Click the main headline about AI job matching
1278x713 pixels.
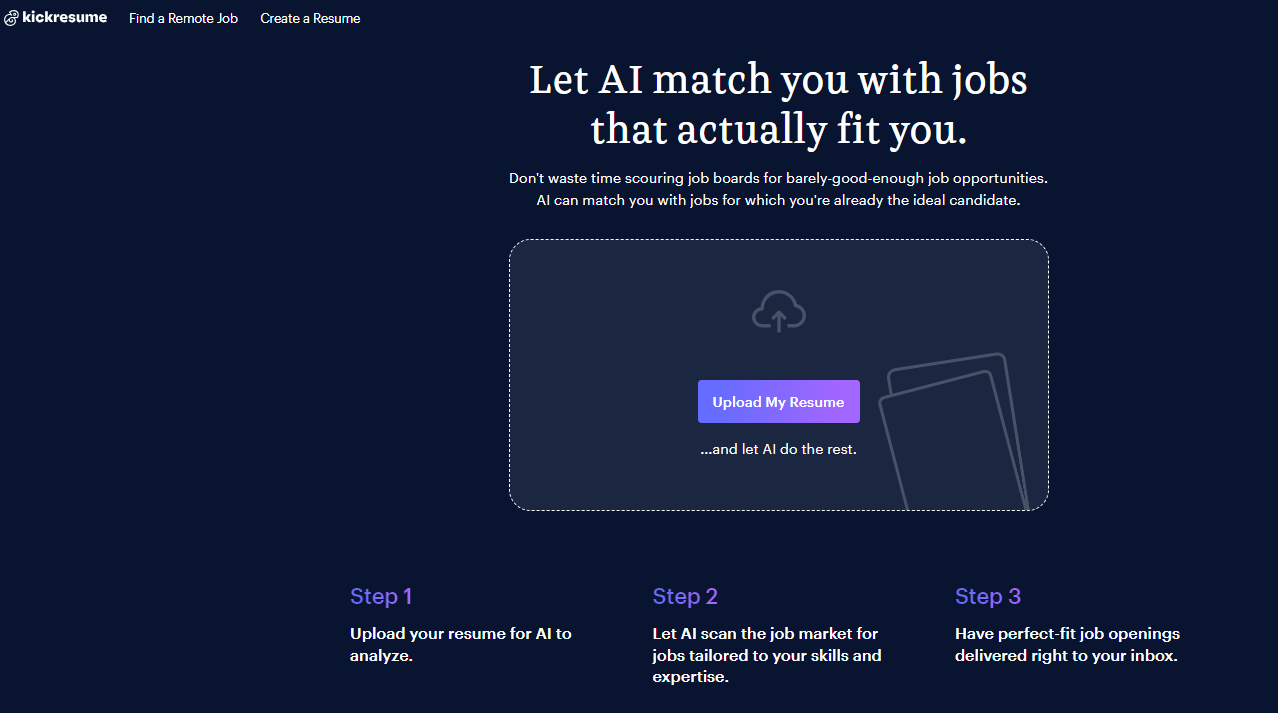coord(778,103)
